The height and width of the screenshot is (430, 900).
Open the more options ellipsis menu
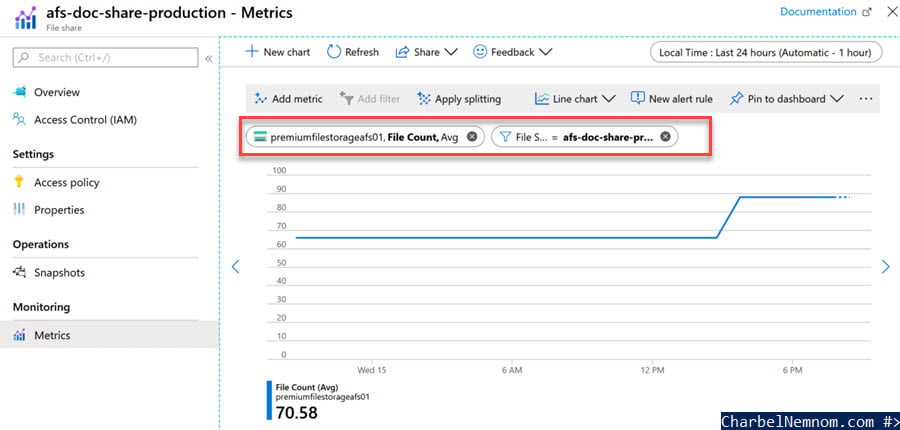click(x=866, y=99)
